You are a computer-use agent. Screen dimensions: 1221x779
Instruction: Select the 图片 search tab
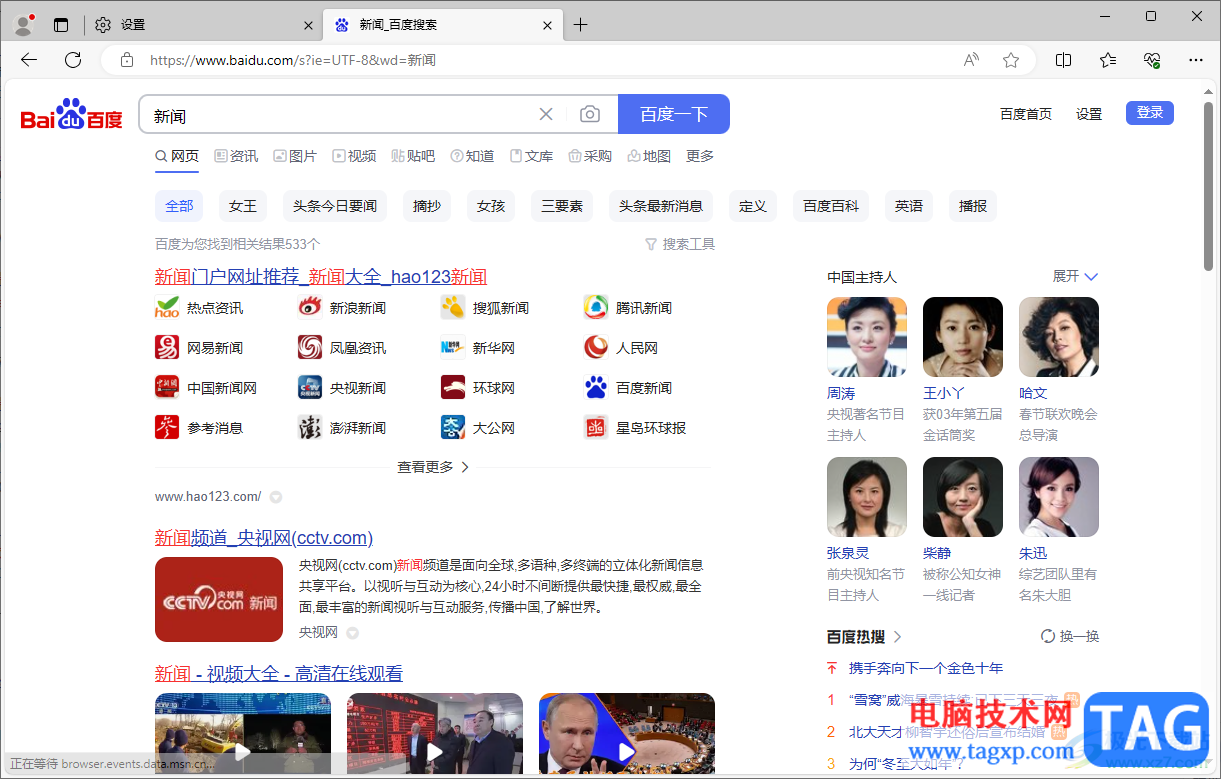(295, 156)
